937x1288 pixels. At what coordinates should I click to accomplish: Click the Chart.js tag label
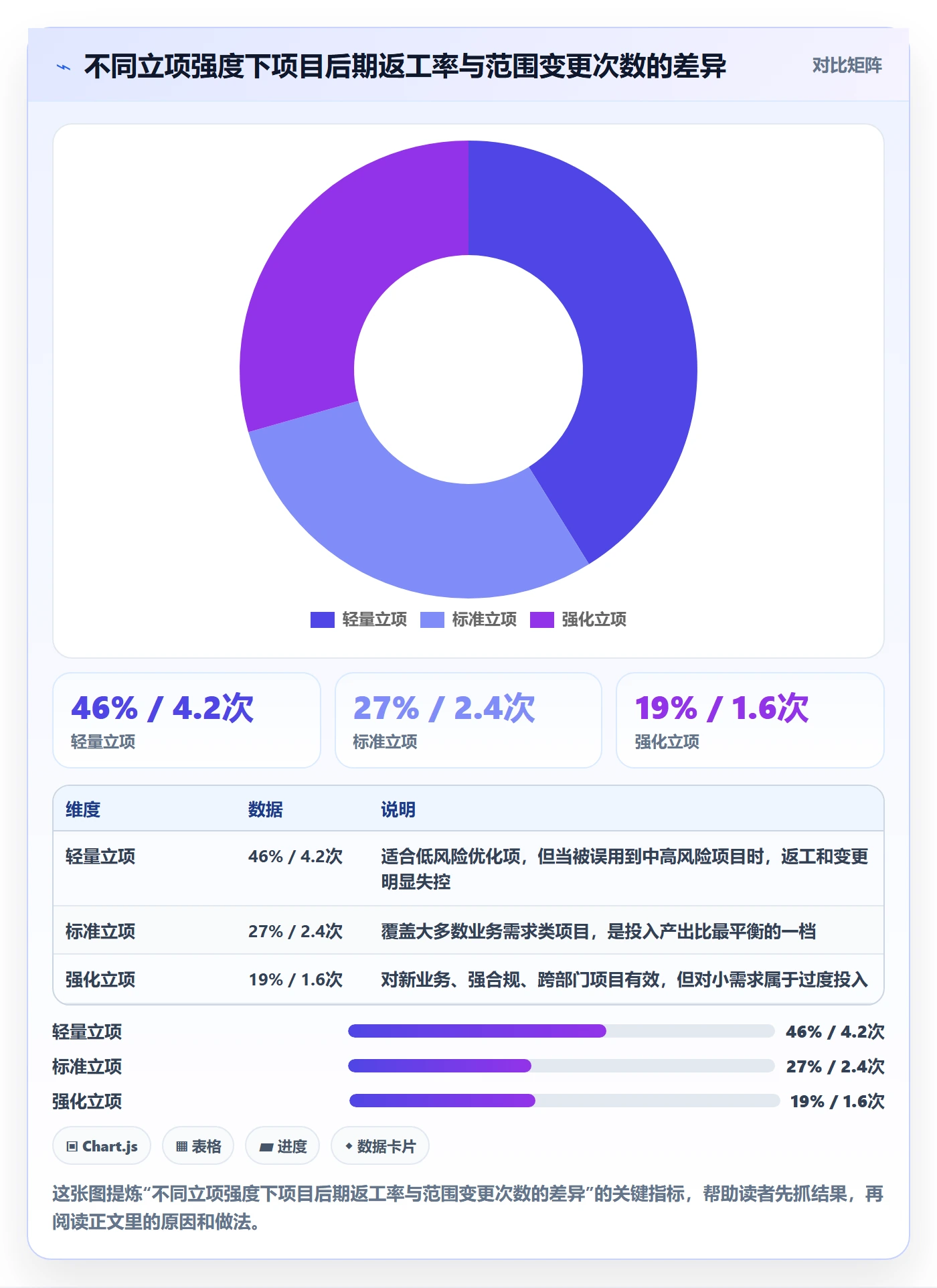[x=110, y=1147]
